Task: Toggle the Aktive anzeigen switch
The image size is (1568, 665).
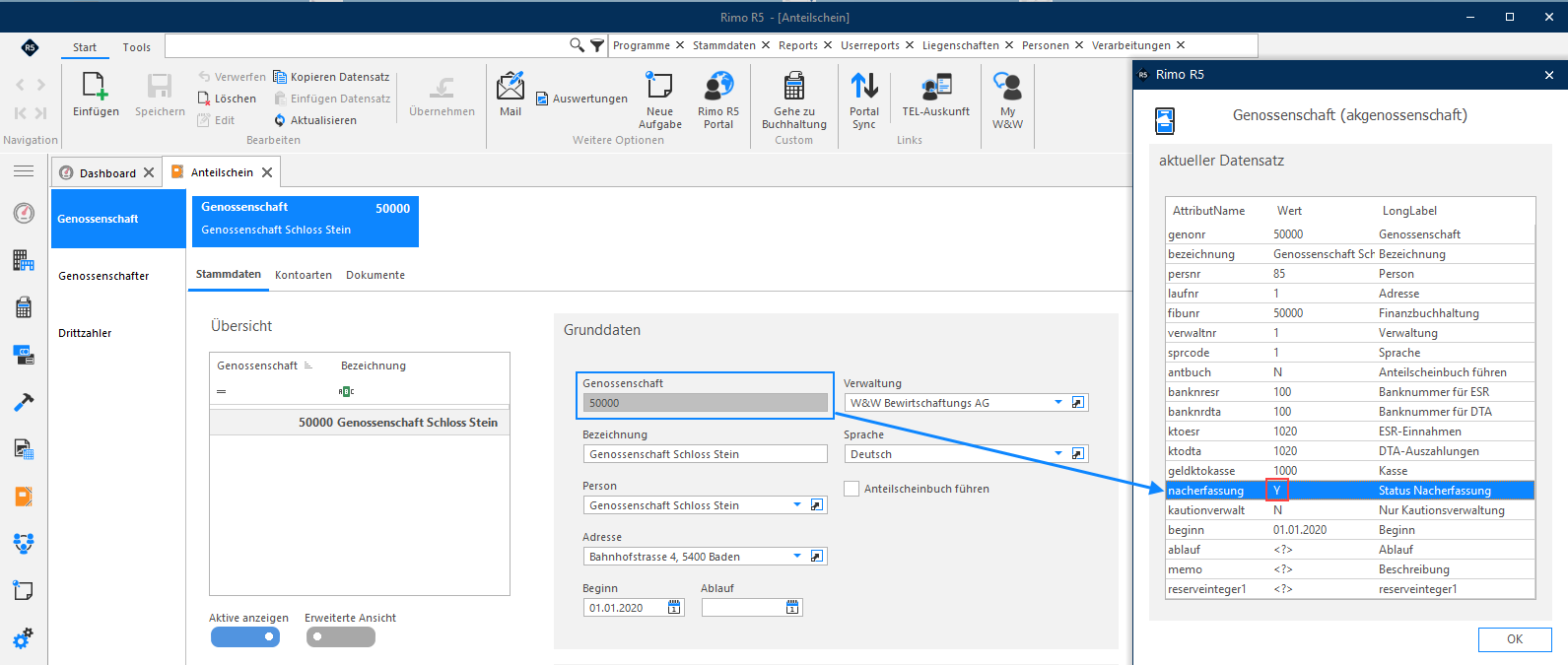Action: point(245,637)
